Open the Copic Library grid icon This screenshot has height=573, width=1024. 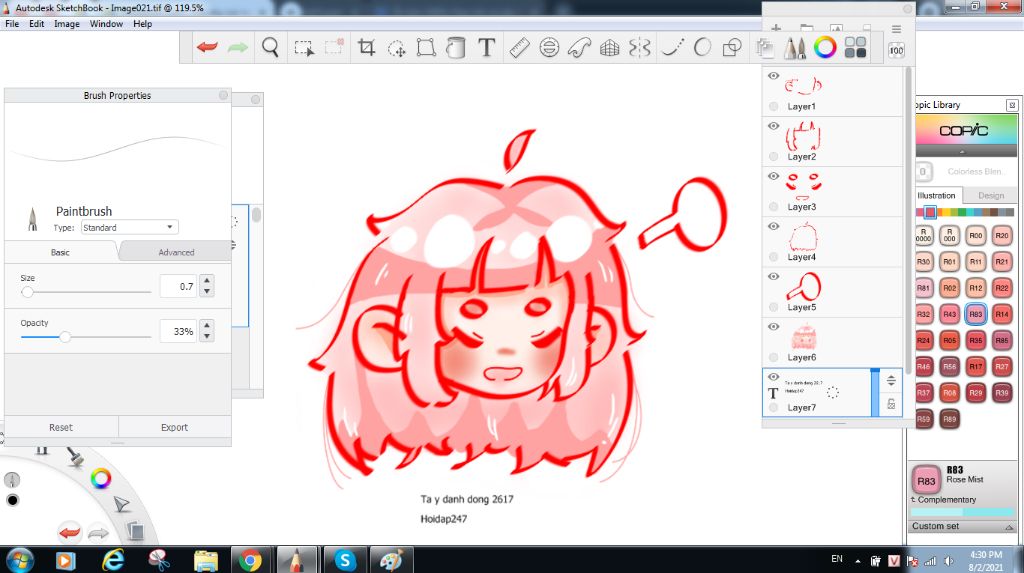[856, 48]
